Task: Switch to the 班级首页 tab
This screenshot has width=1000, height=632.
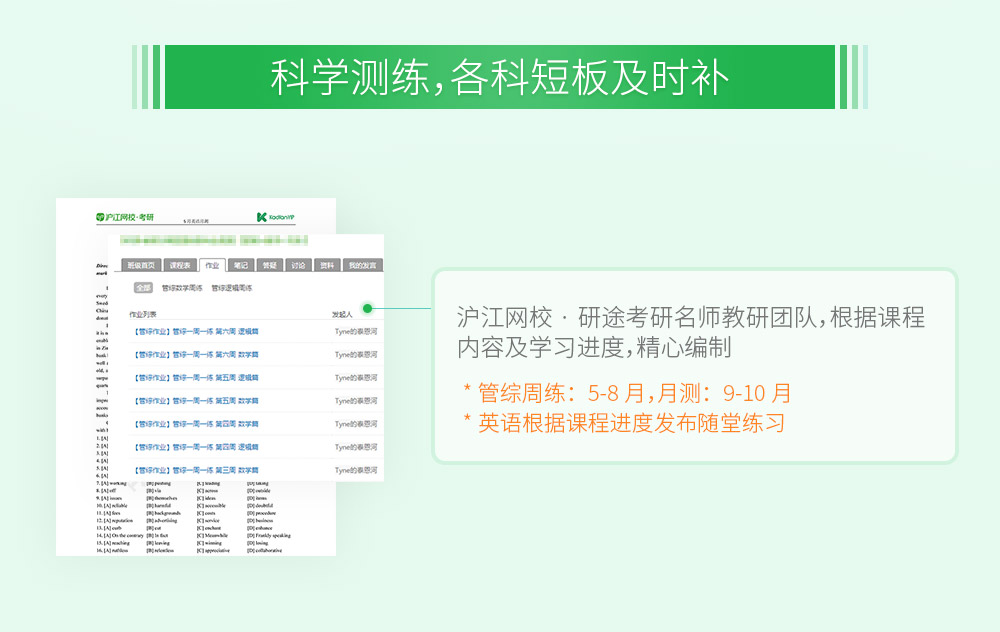Action: click(x=140, y=264)
